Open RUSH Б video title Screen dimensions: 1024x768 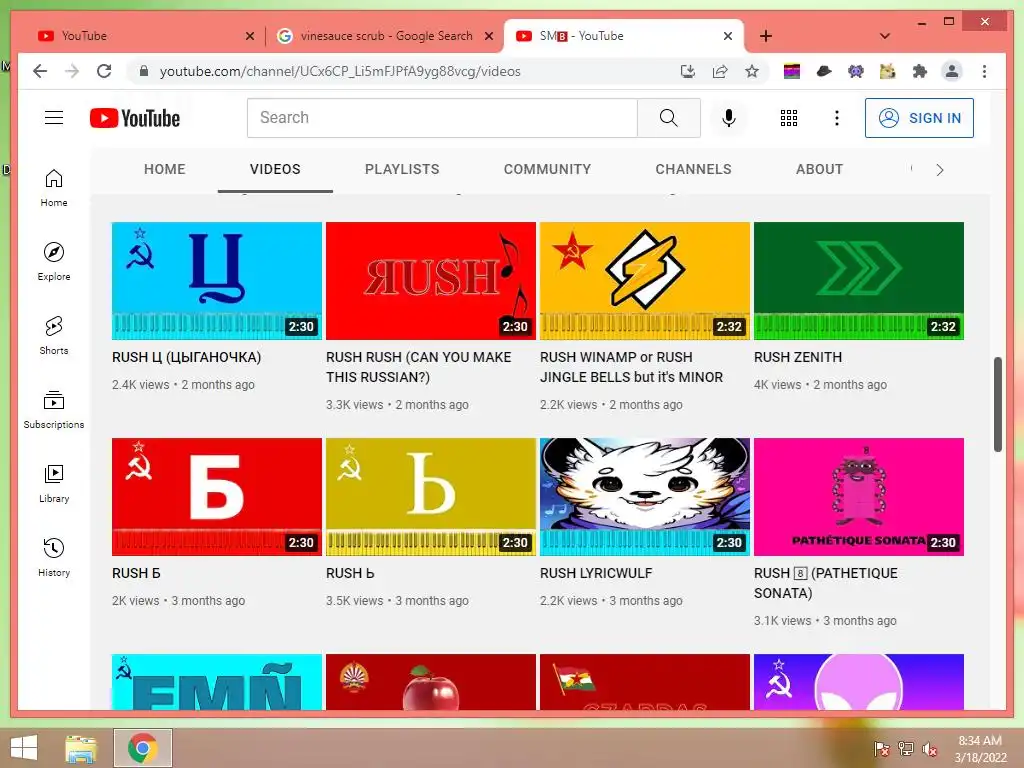coord(136,573)
